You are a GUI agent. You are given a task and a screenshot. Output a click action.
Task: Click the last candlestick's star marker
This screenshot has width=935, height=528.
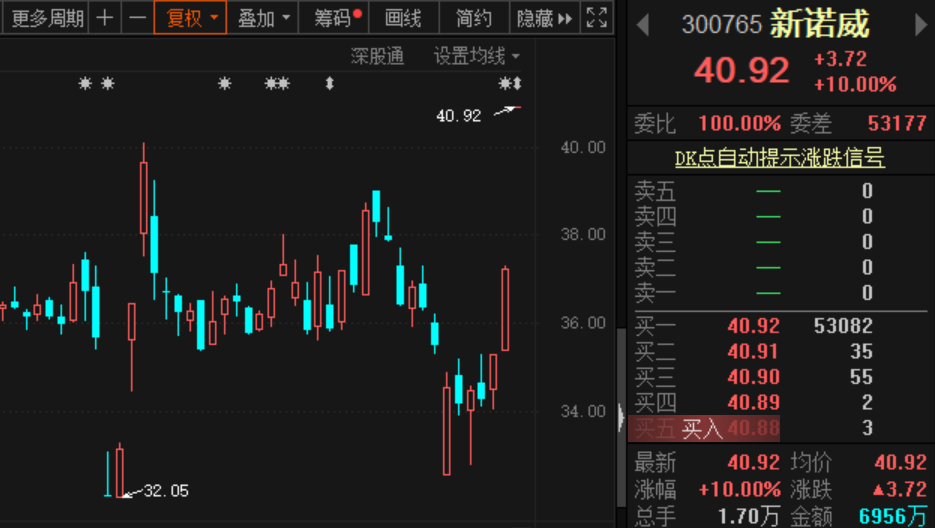[x=505, y=84]
